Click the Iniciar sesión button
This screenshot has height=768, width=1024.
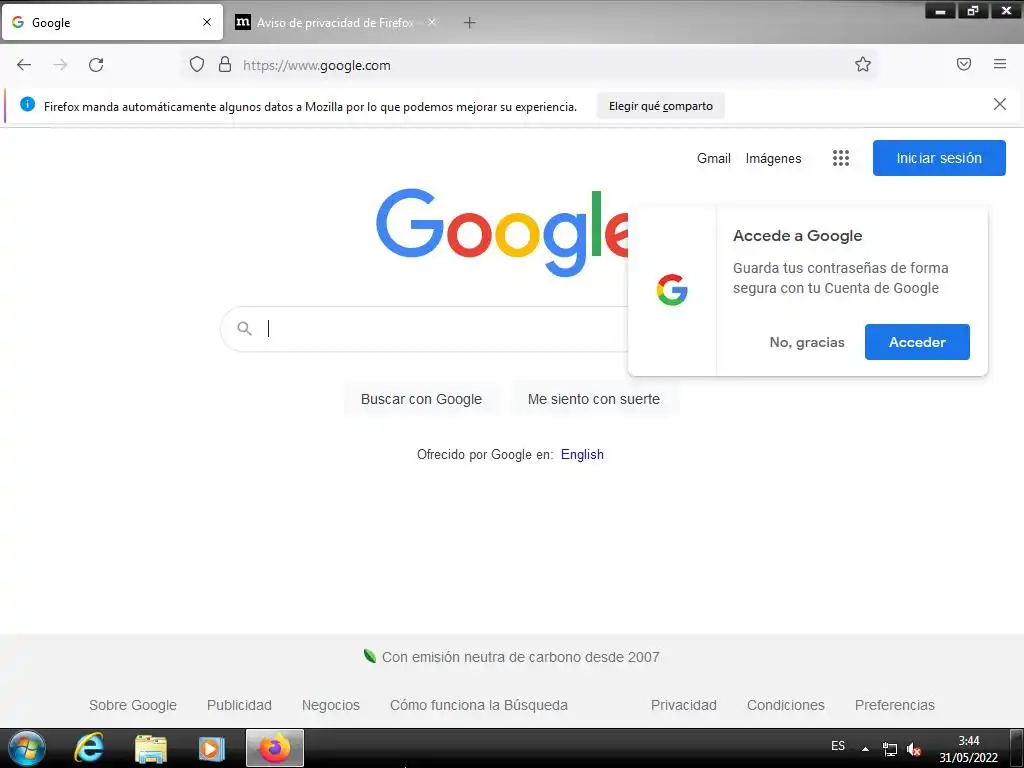pos(939,158)
